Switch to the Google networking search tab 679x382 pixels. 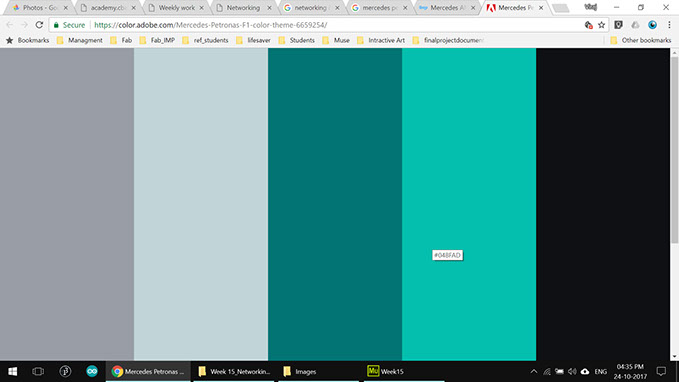pyautogui.click(x=310, y=8)
